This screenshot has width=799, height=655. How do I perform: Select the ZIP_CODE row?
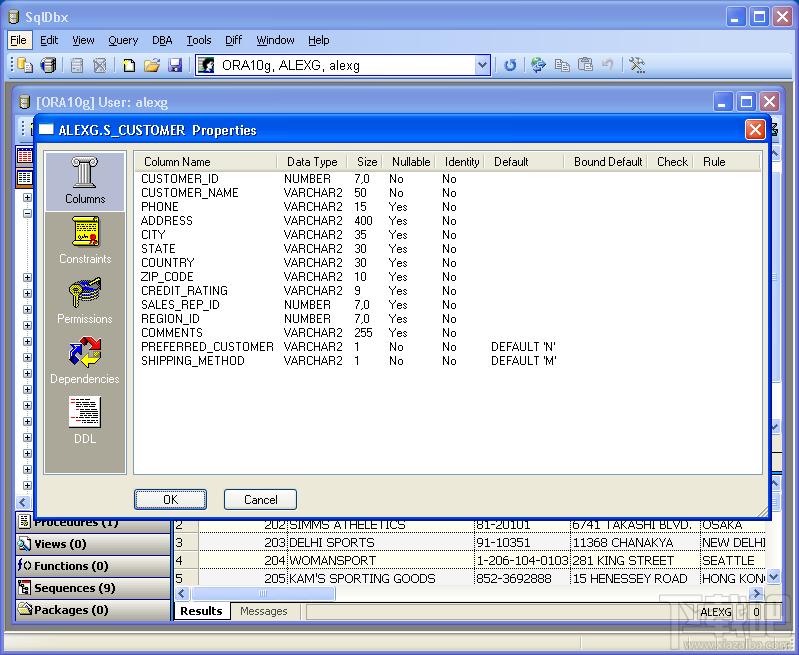(x=448, y=277)
